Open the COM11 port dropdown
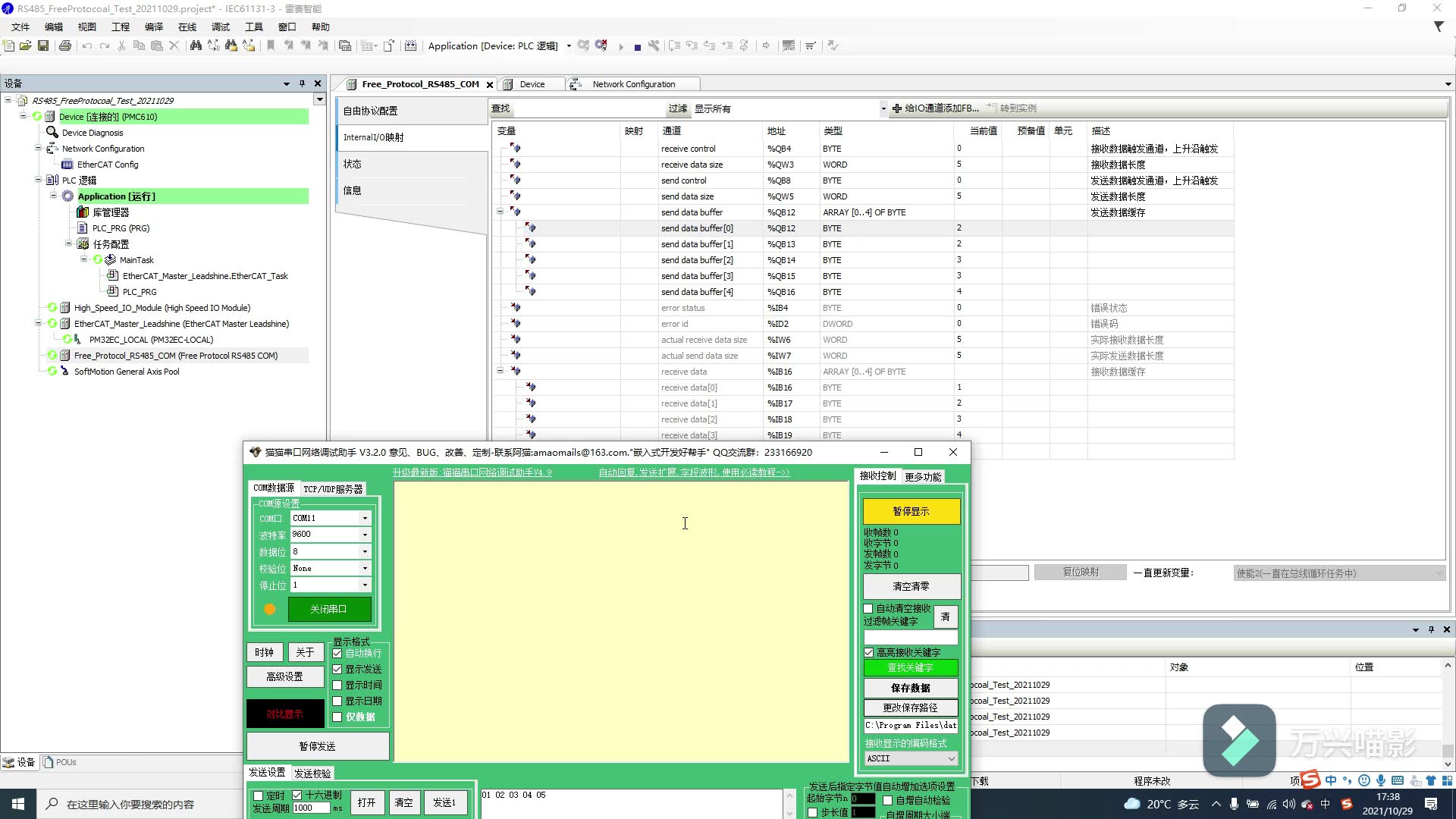Image resolution: width=1456 pixels, height=819 pixels. coord(365,518)
